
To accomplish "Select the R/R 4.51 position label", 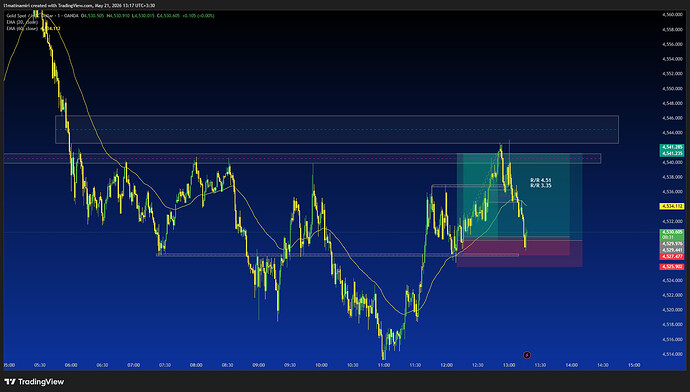I will [x=540, y=180].
